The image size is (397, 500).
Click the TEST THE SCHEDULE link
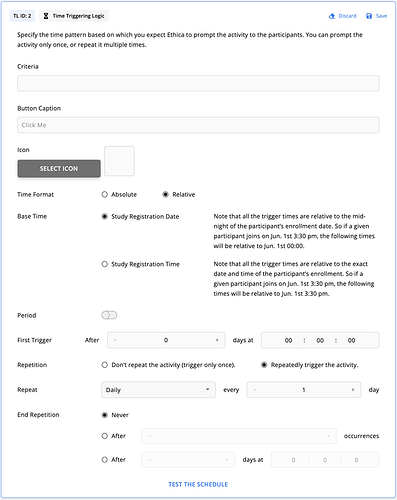tap(198, 484)
